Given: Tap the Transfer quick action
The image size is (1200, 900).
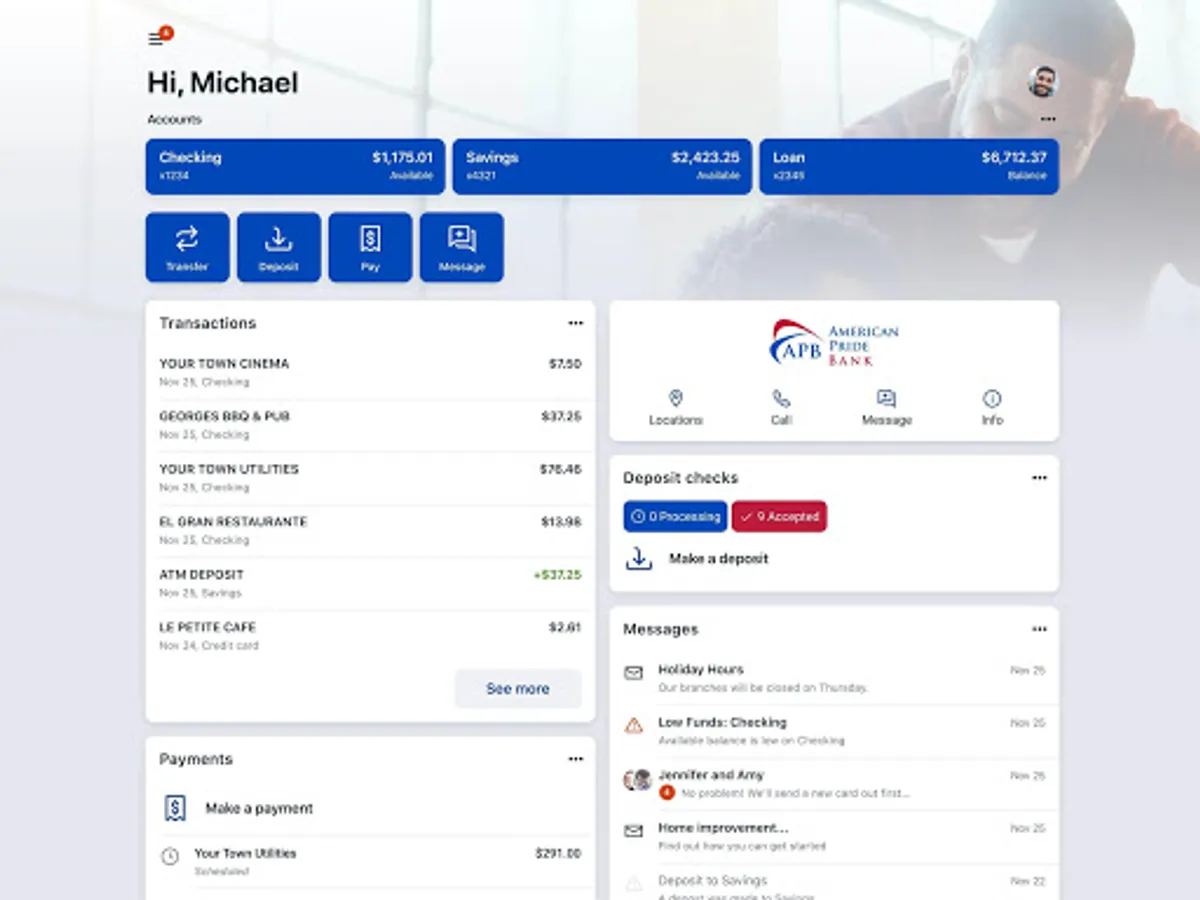Looking at the screenshot, I should 187,247.
